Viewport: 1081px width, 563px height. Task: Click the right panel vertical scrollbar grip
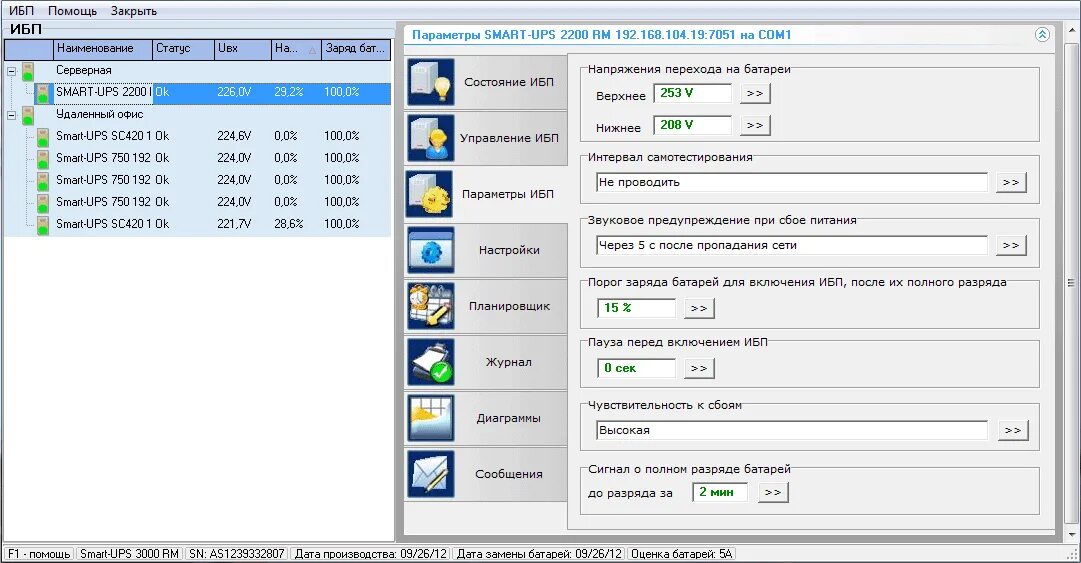tap(1071, 283)
